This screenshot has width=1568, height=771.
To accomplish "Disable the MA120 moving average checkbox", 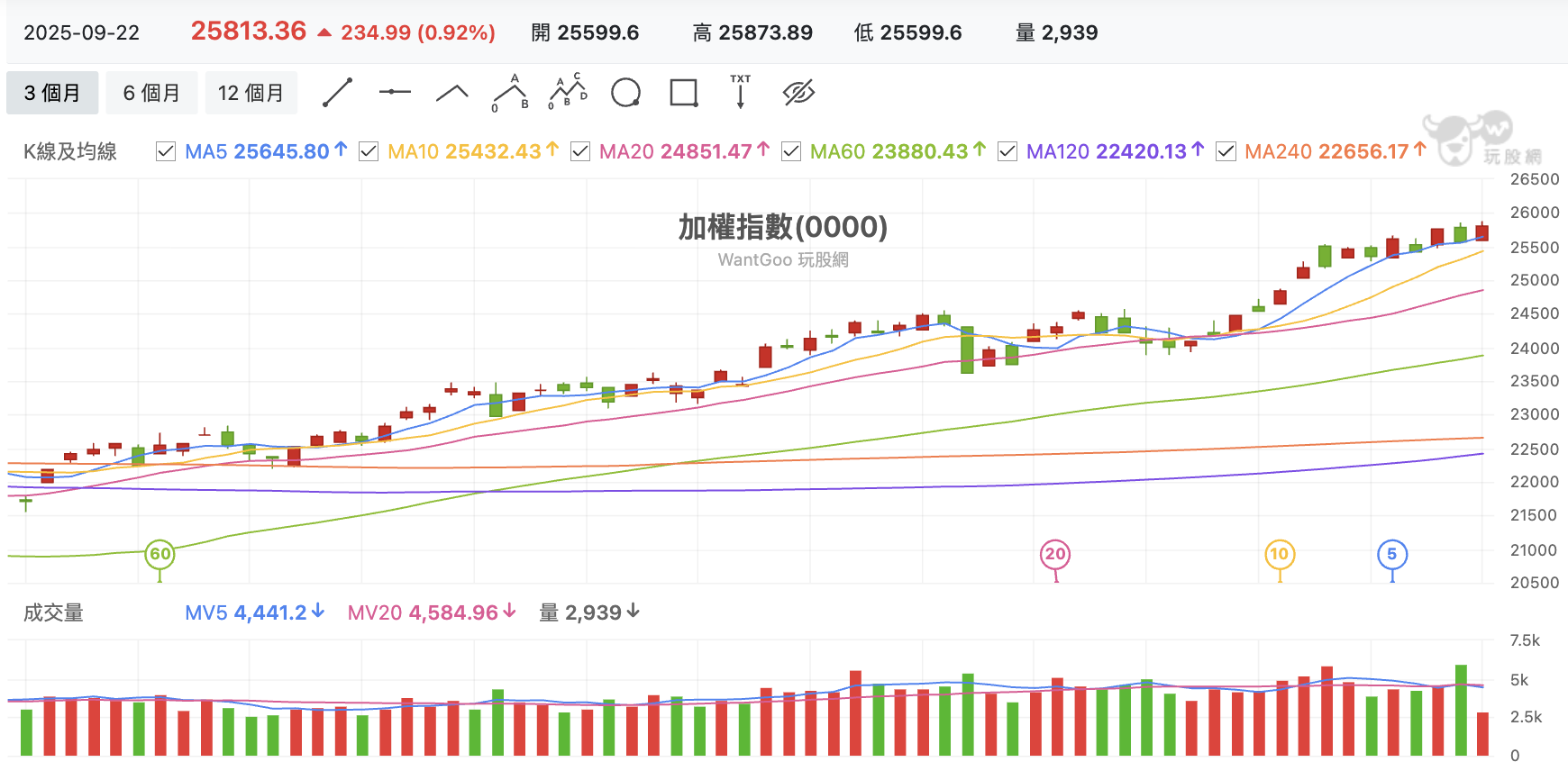I will click(x=1007, y=151).
